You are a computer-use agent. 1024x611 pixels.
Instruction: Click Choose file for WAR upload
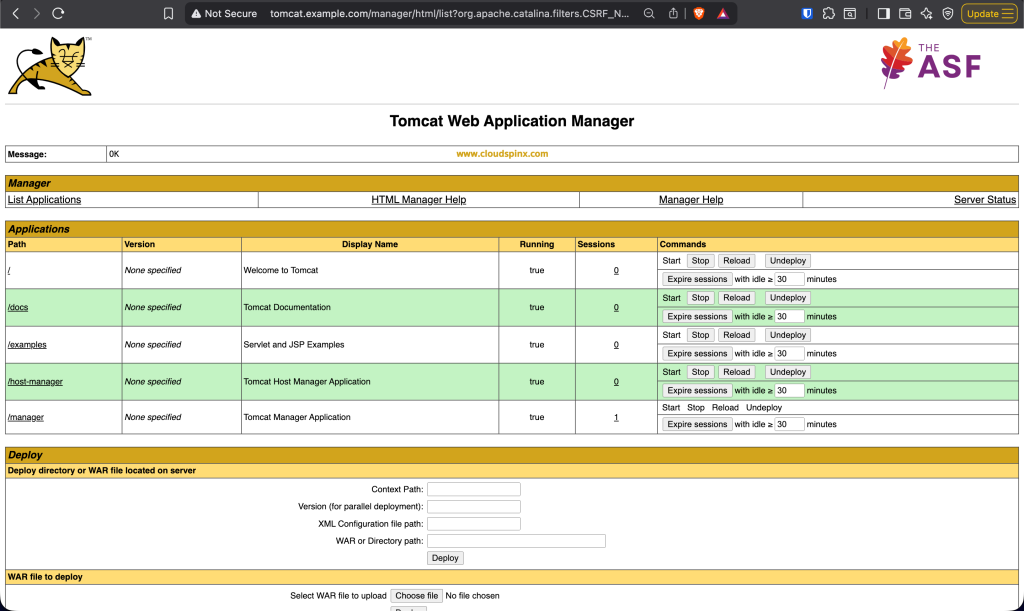pyautogui.click(x=415, y=596)
